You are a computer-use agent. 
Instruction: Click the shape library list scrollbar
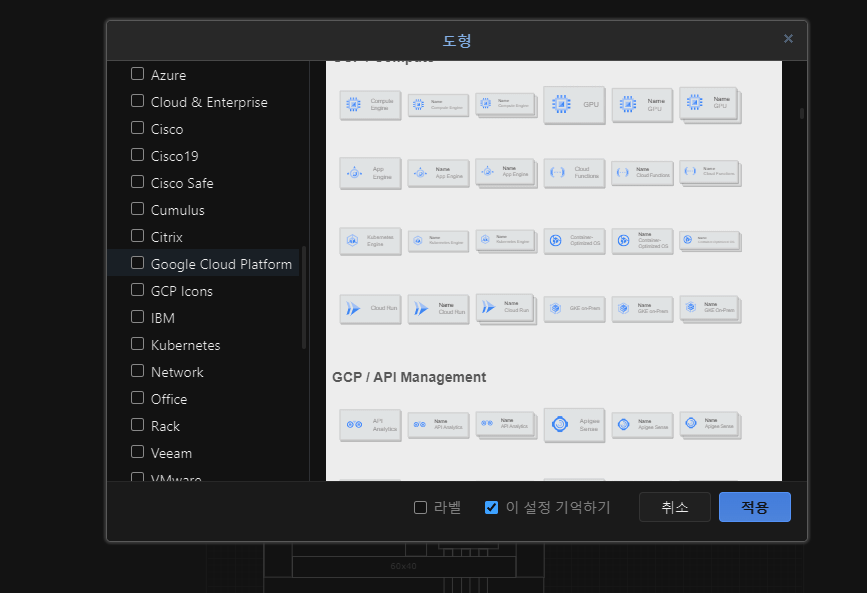pos(304,298)
